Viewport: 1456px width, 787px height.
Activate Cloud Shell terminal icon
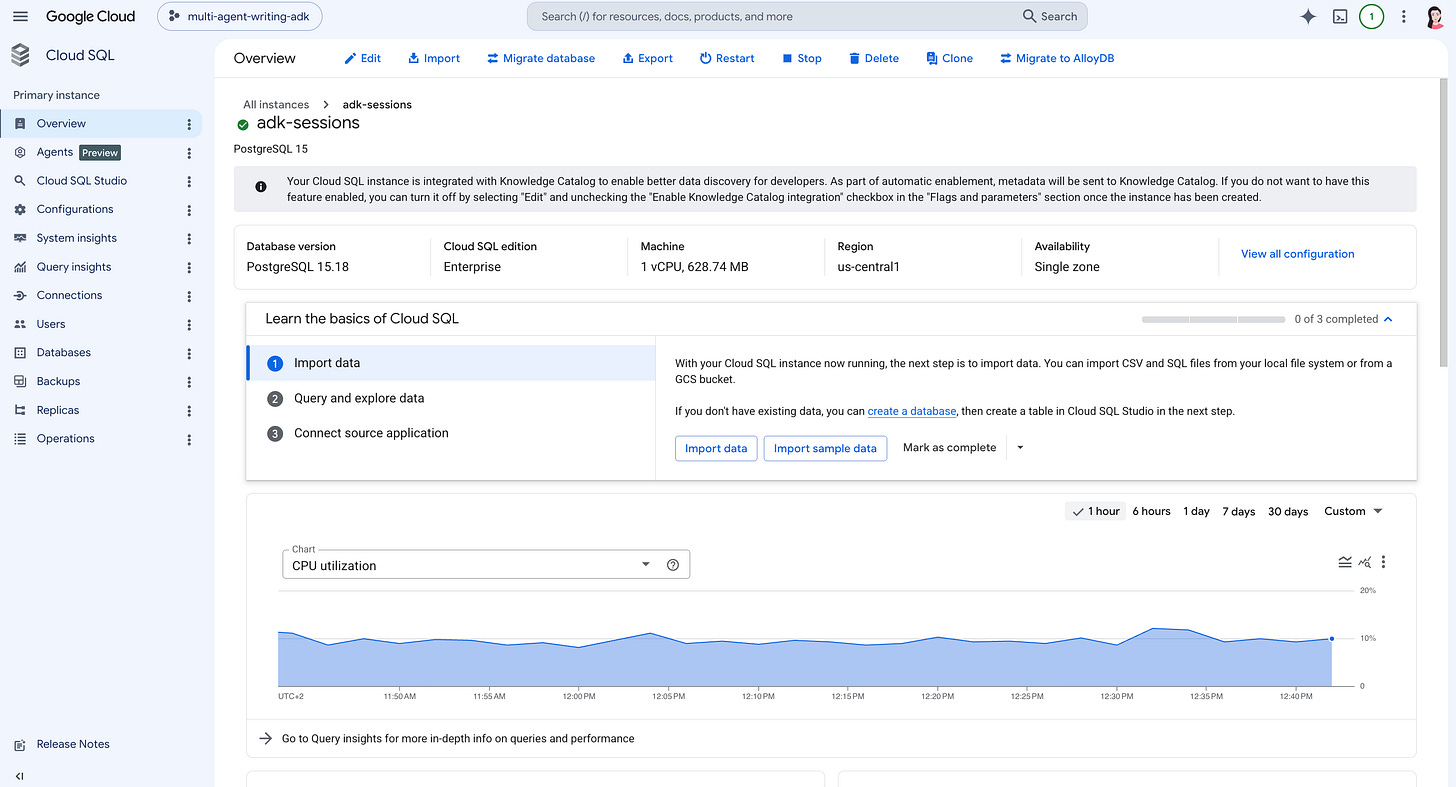[x=1340, y=16]
